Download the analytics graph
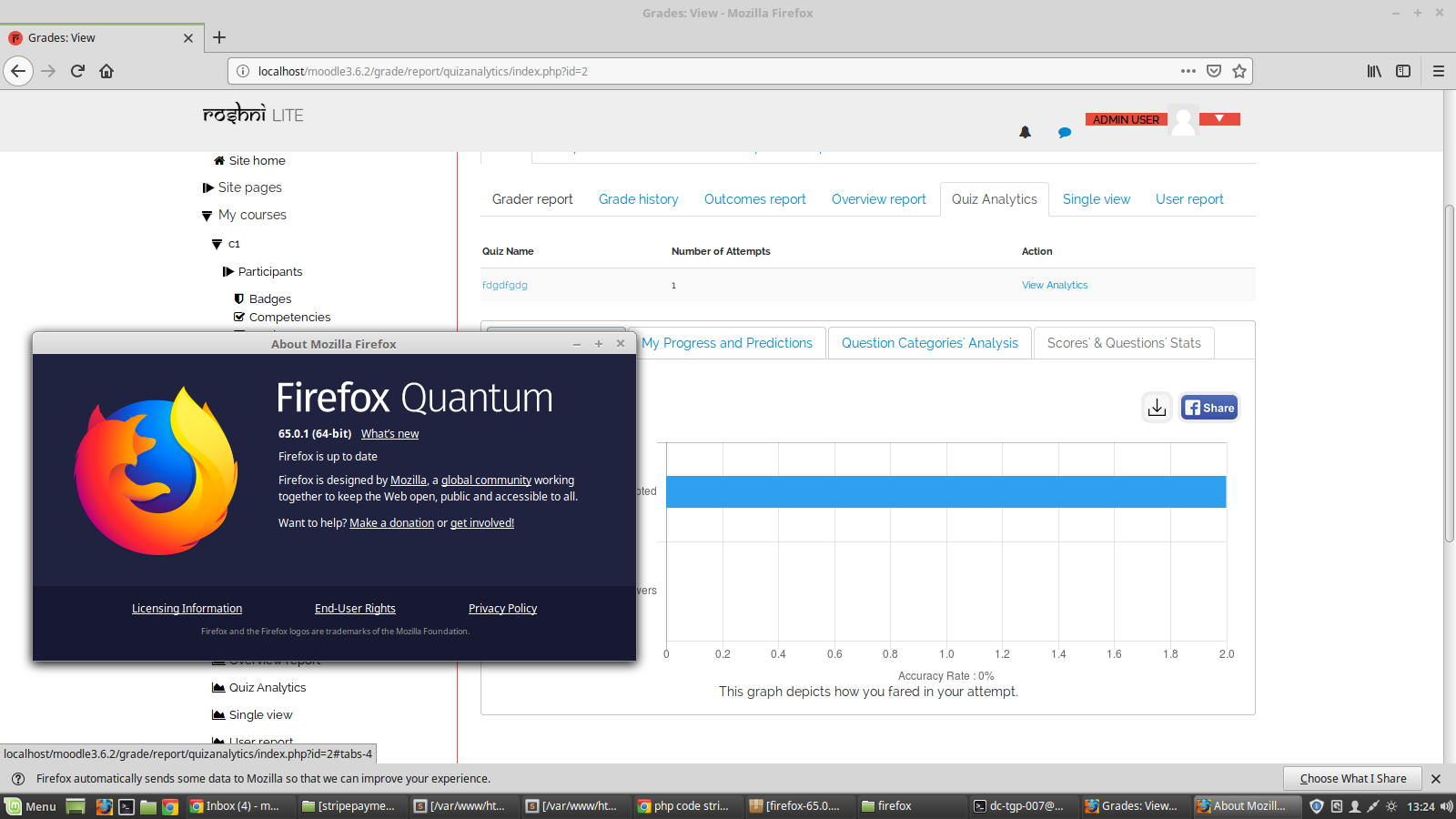1456x819 pixels. pos(1157,407)
